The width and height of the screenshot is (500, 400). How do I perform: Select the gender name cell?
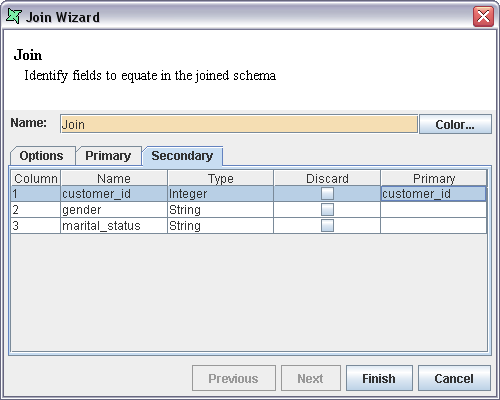click(114, 210)
